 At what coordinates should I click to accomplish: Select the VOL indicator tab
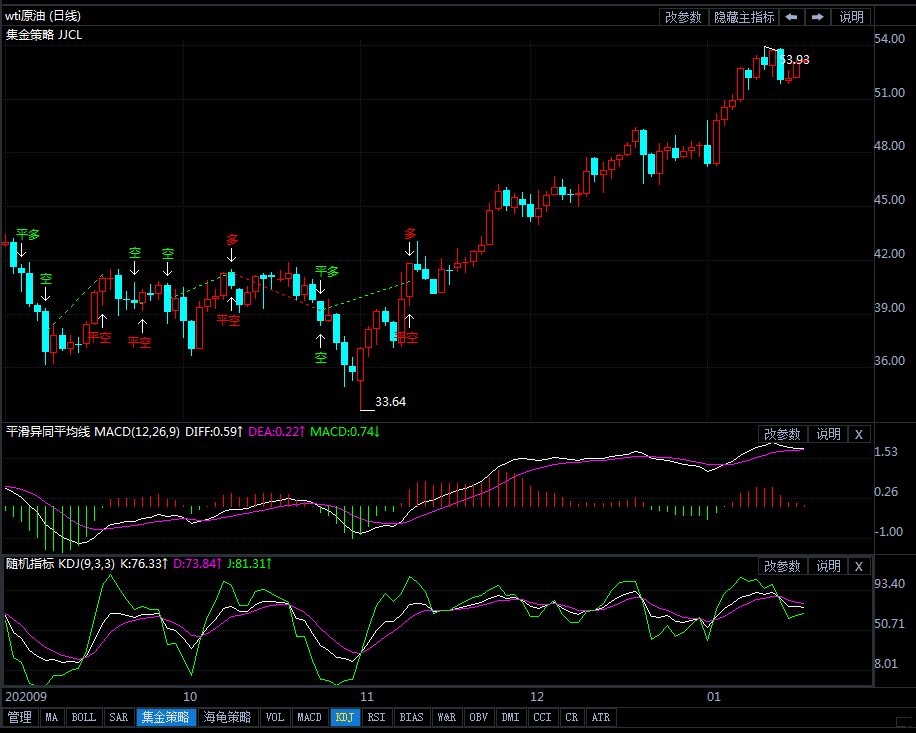(x=275, y=717)
